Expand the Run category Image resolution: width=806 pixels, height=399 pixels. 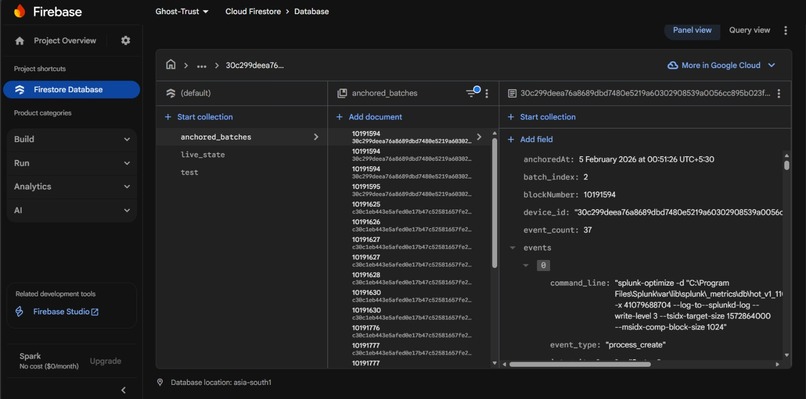point(72,163)
